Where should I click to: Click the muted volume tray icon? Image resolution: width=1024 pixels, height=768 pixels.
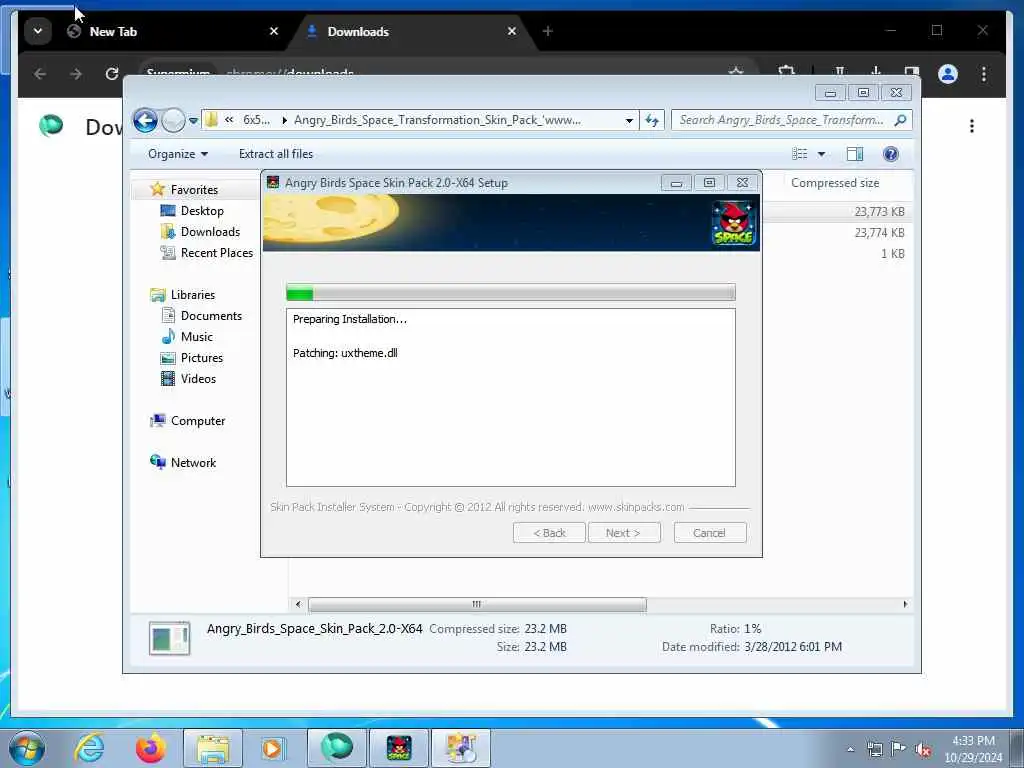(x=923, y=749)
